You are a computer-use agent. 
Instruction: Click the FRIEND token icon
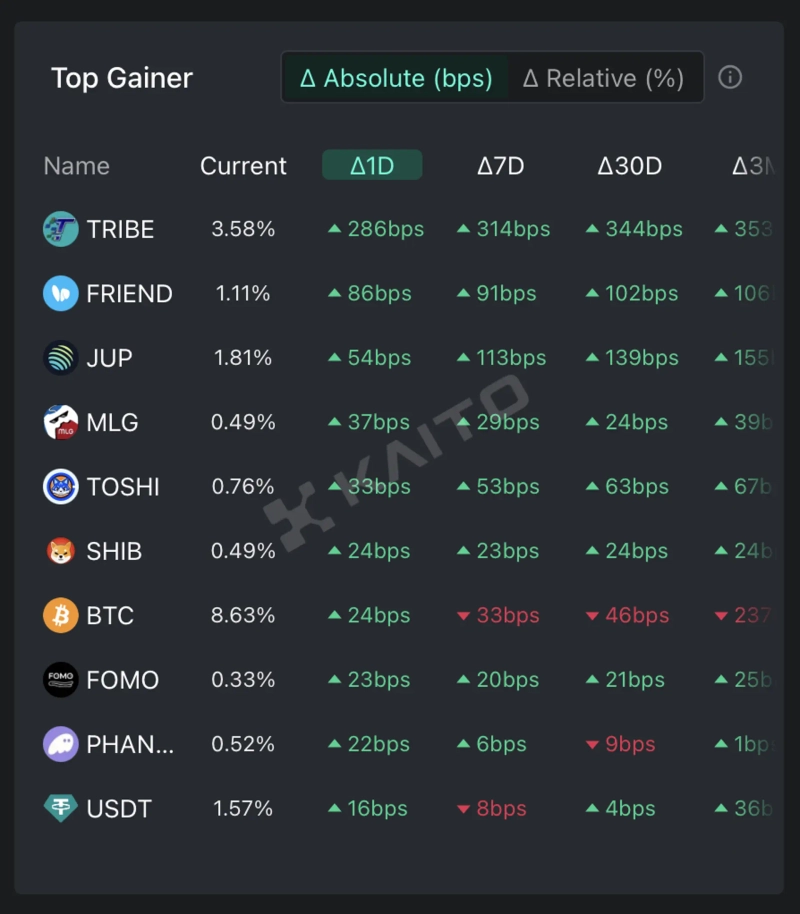[61, 294]
